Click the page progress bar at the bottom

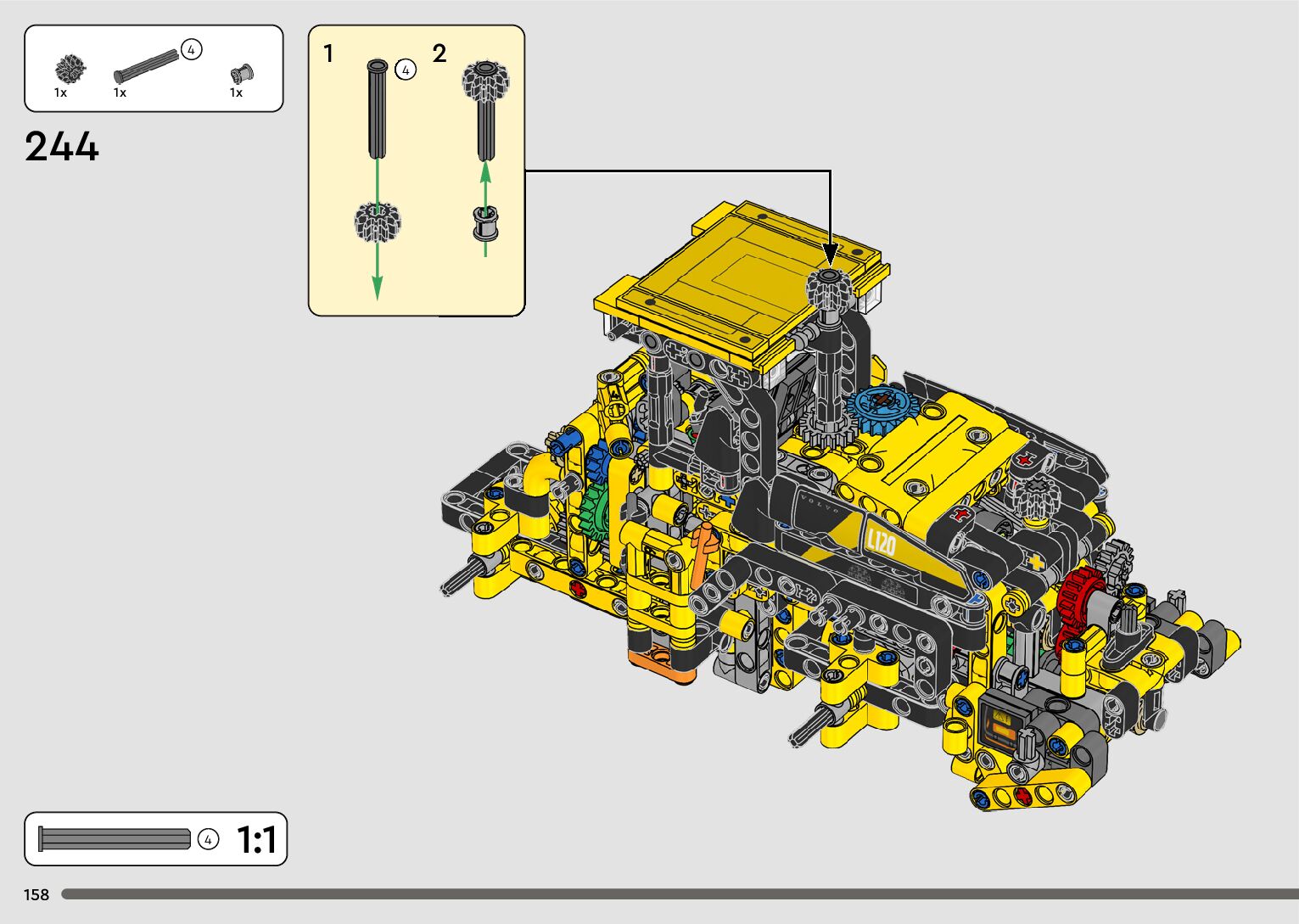pyautogui.click(x=679, y=894)
